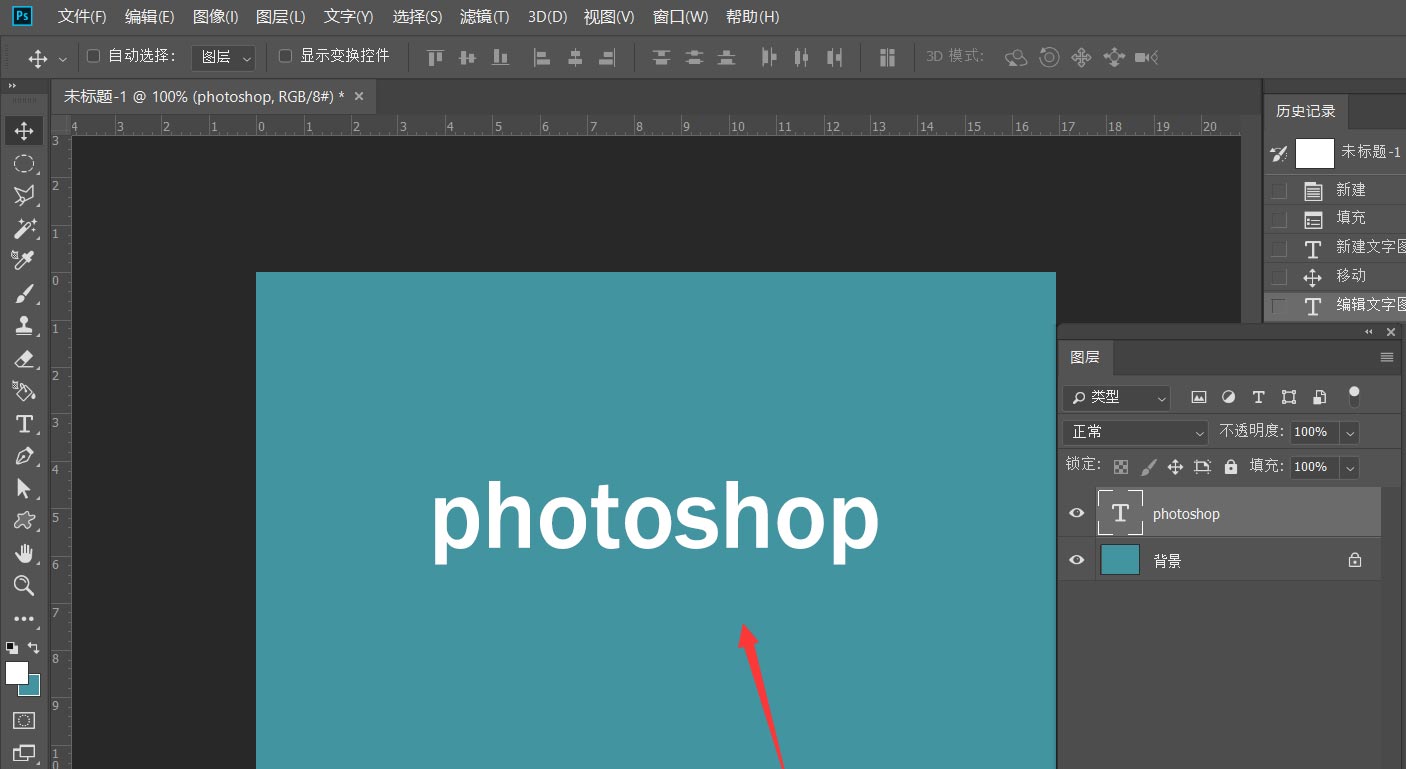Align horizontal centers in options bar
Screen dimensions: 1406x769
click(574, 57)
